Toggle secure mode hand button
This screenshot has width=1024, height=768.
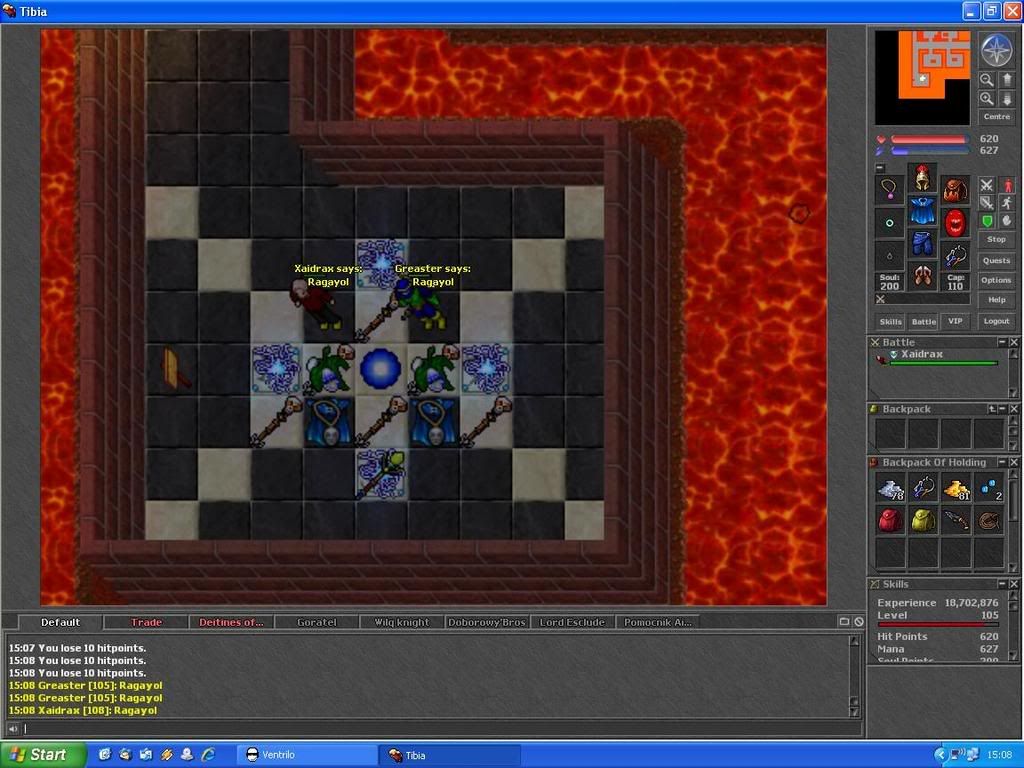tap(1006, 221)
